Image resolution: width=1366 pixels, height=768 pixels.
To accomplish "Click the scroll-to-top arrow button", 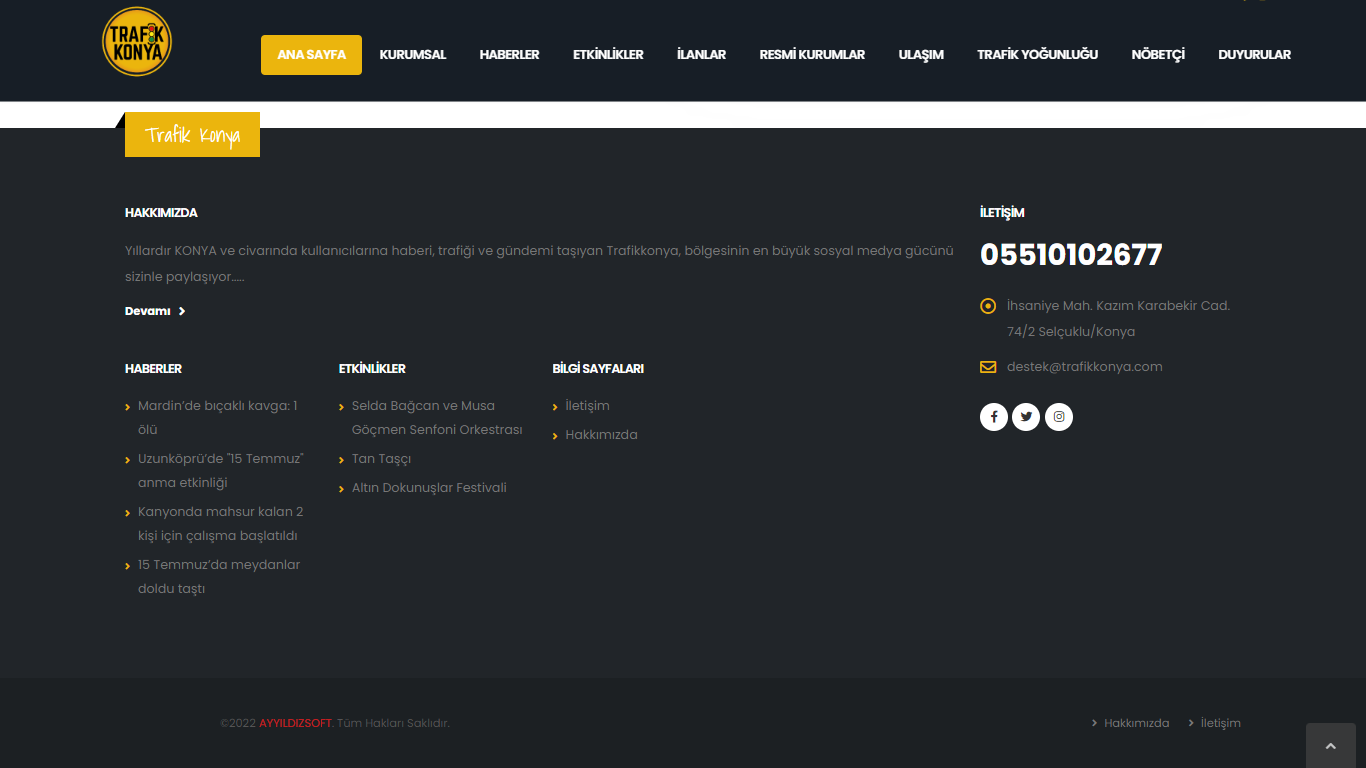I will 1330,746.
